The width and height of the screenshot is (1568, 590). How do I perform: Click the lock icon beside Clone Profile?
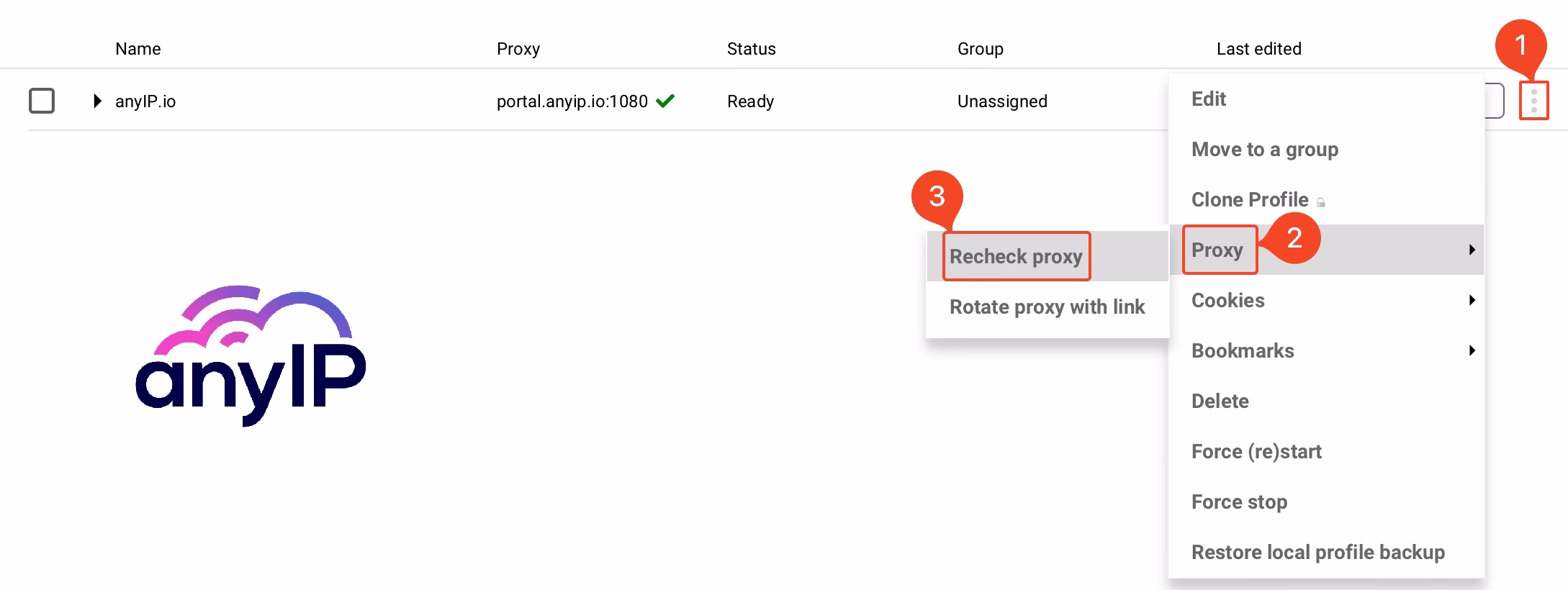click(x=1320, y=202)
